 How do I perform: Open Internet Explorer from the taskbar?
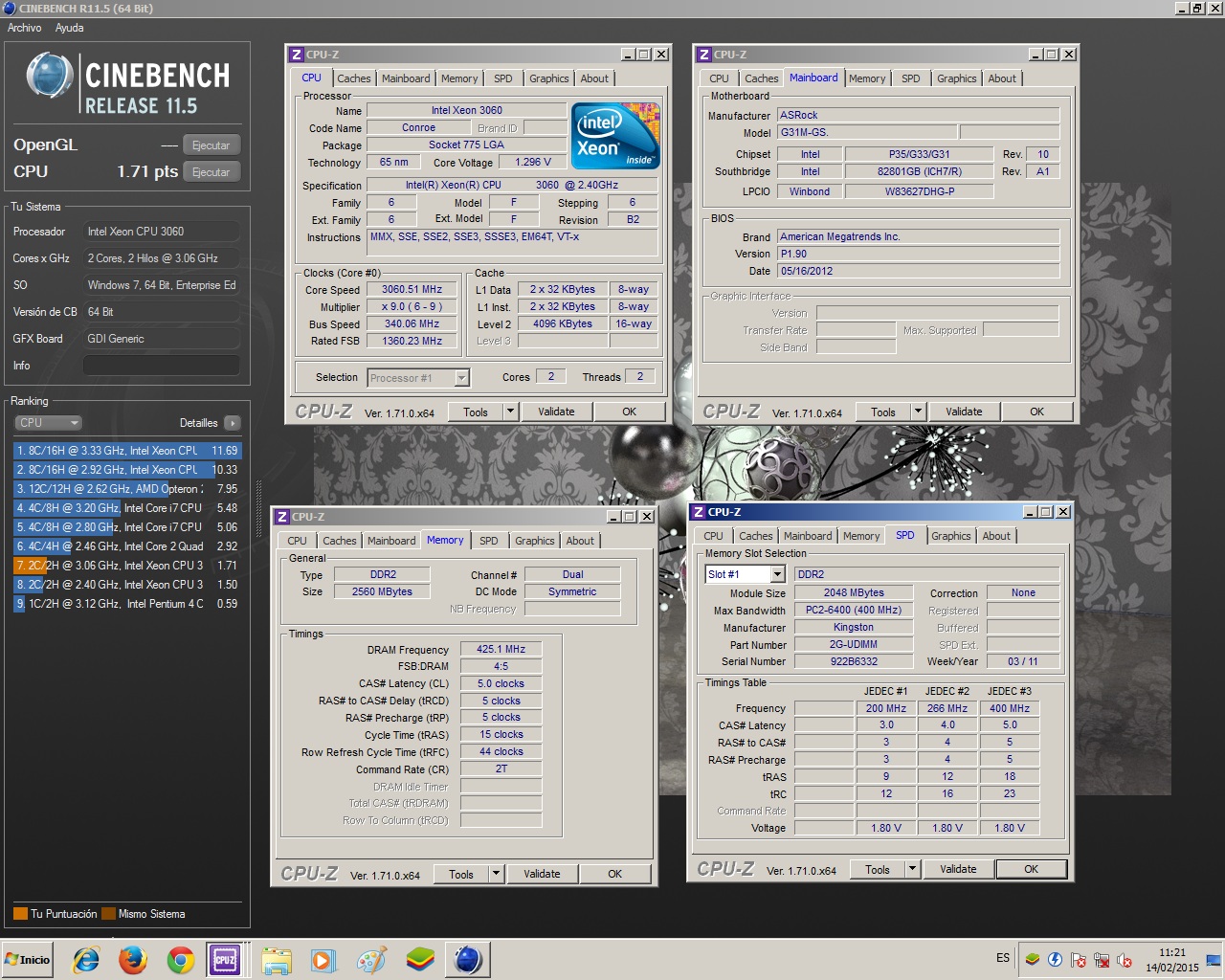(x=86, y=960)
